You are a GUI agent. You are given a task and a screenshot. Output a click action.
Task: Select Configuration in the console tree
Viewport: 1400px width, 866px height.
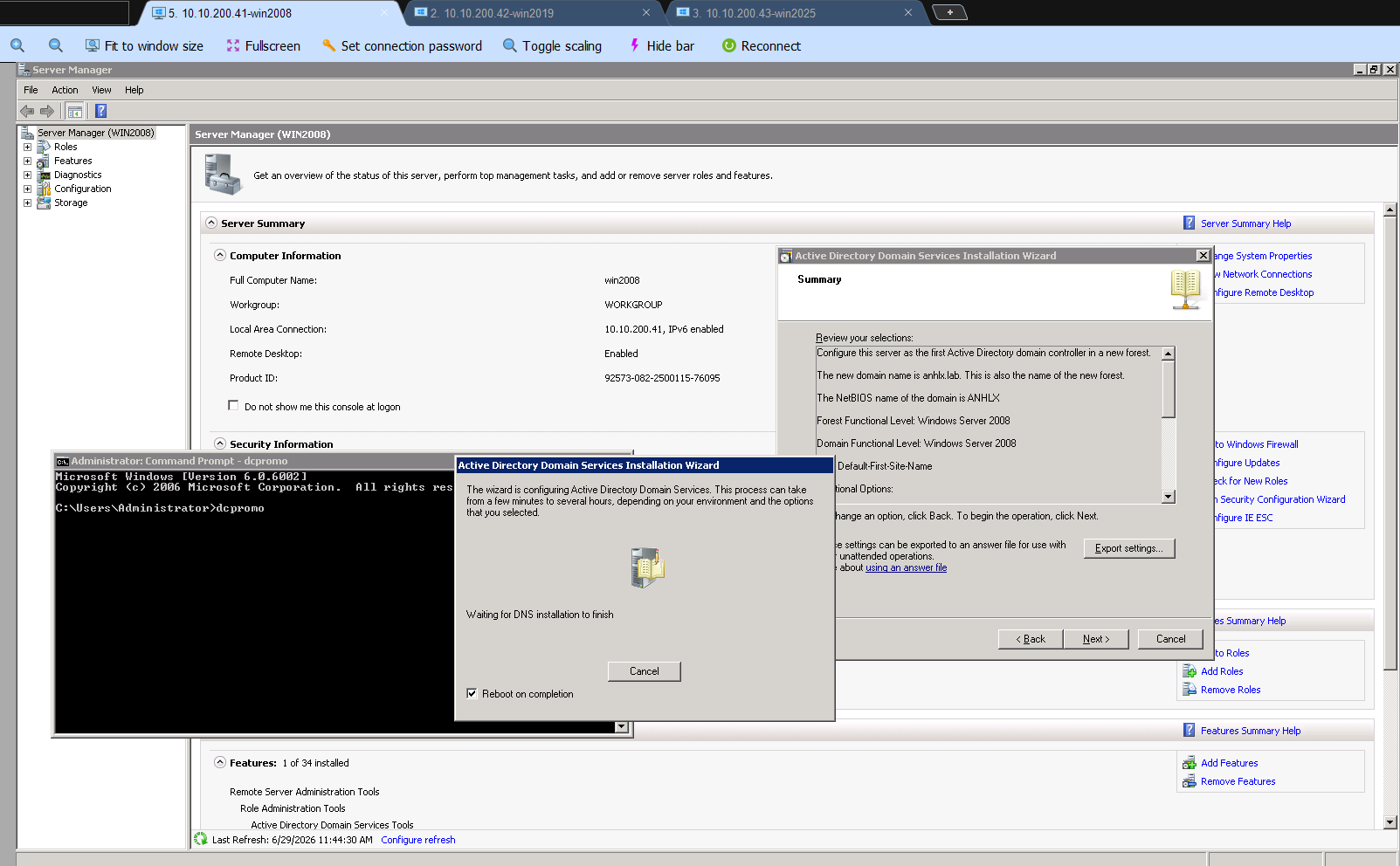pyautogui.click(x=82, y=189)
